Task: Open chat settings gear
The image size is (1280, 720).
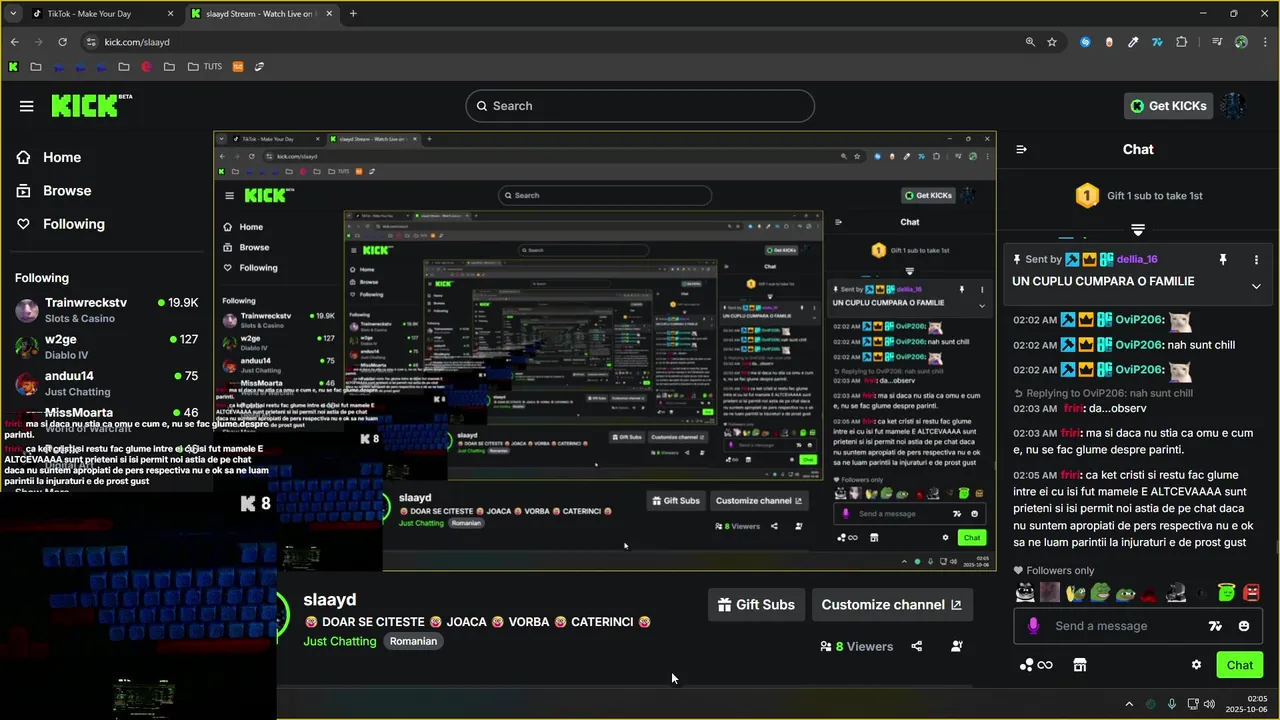Action: 1196,665
